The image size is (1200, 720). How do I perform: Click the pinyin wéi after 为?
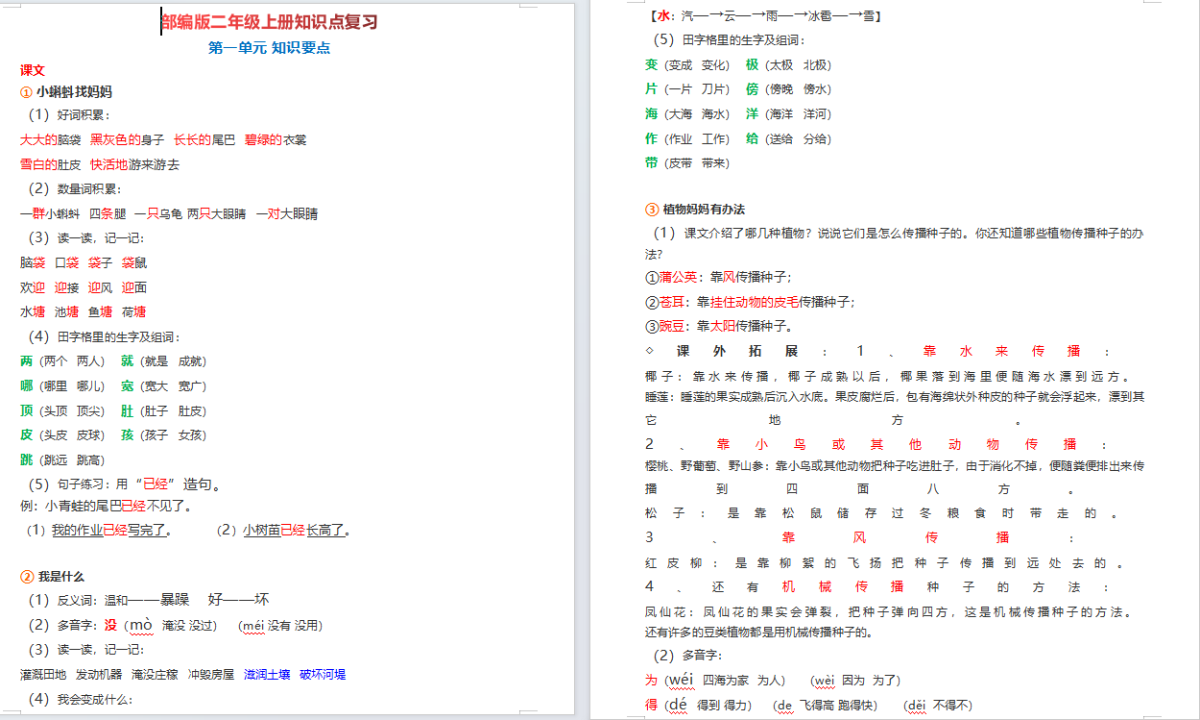click(x=680, y=680)
